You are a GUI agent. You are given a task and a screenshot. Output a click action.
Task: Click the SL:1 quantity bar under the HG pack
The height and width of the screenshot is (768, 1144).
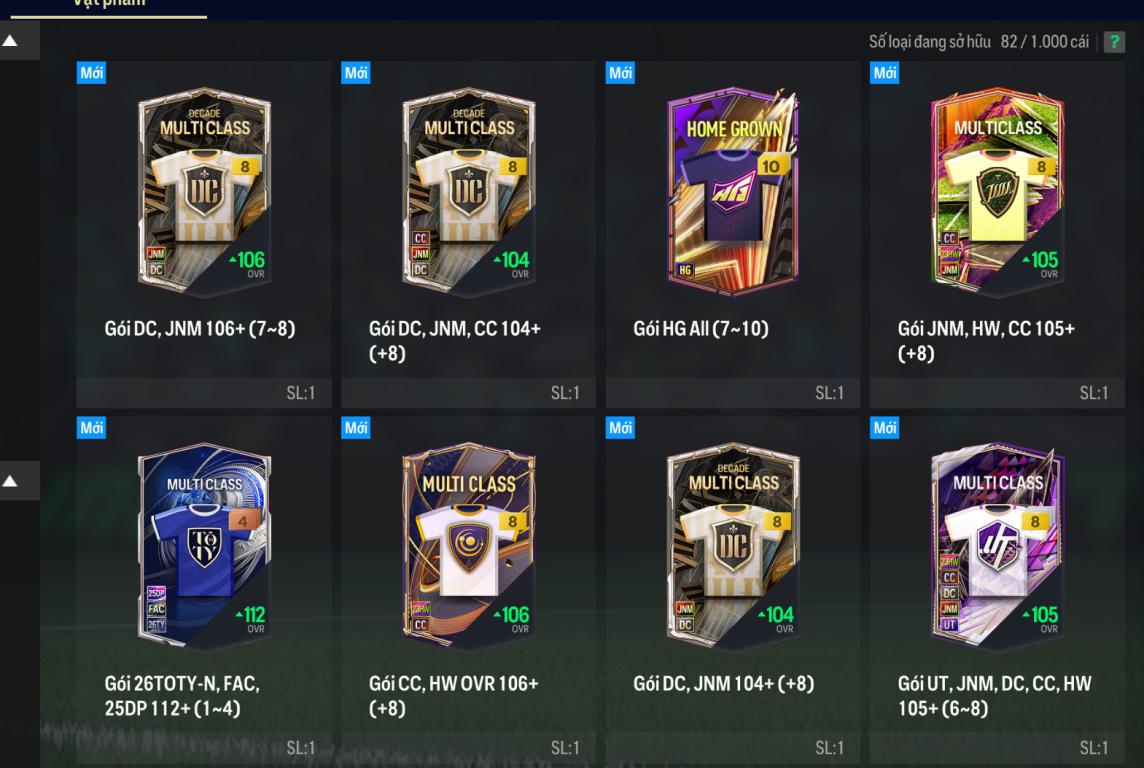pos(733,392)
